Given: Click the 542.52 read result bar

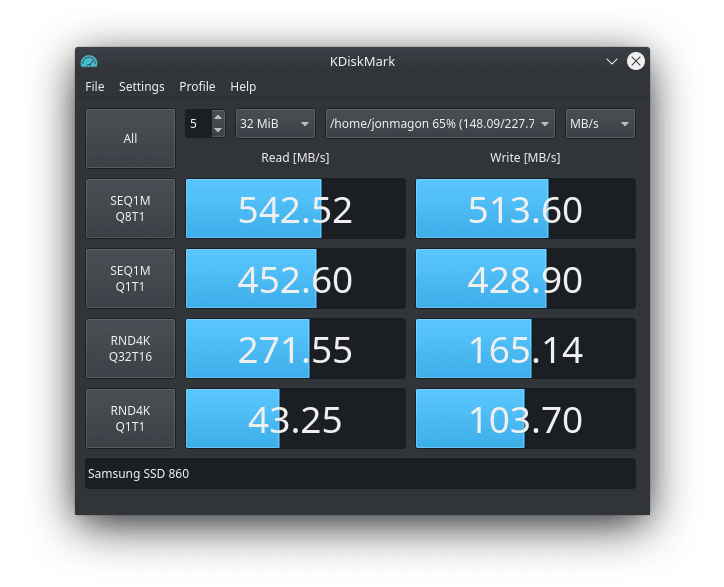Looking at the screenshot, I should click(x=296, y=209).
